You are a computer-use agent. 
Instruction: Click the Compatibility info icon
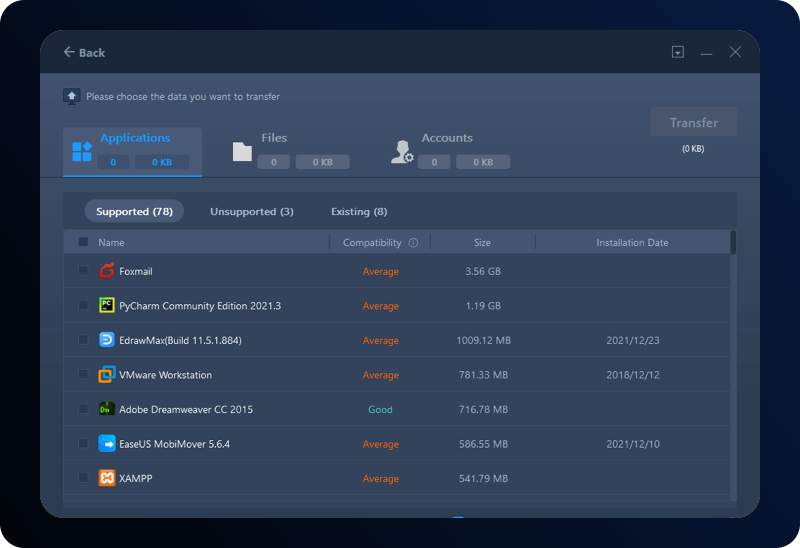coord(412,243)
